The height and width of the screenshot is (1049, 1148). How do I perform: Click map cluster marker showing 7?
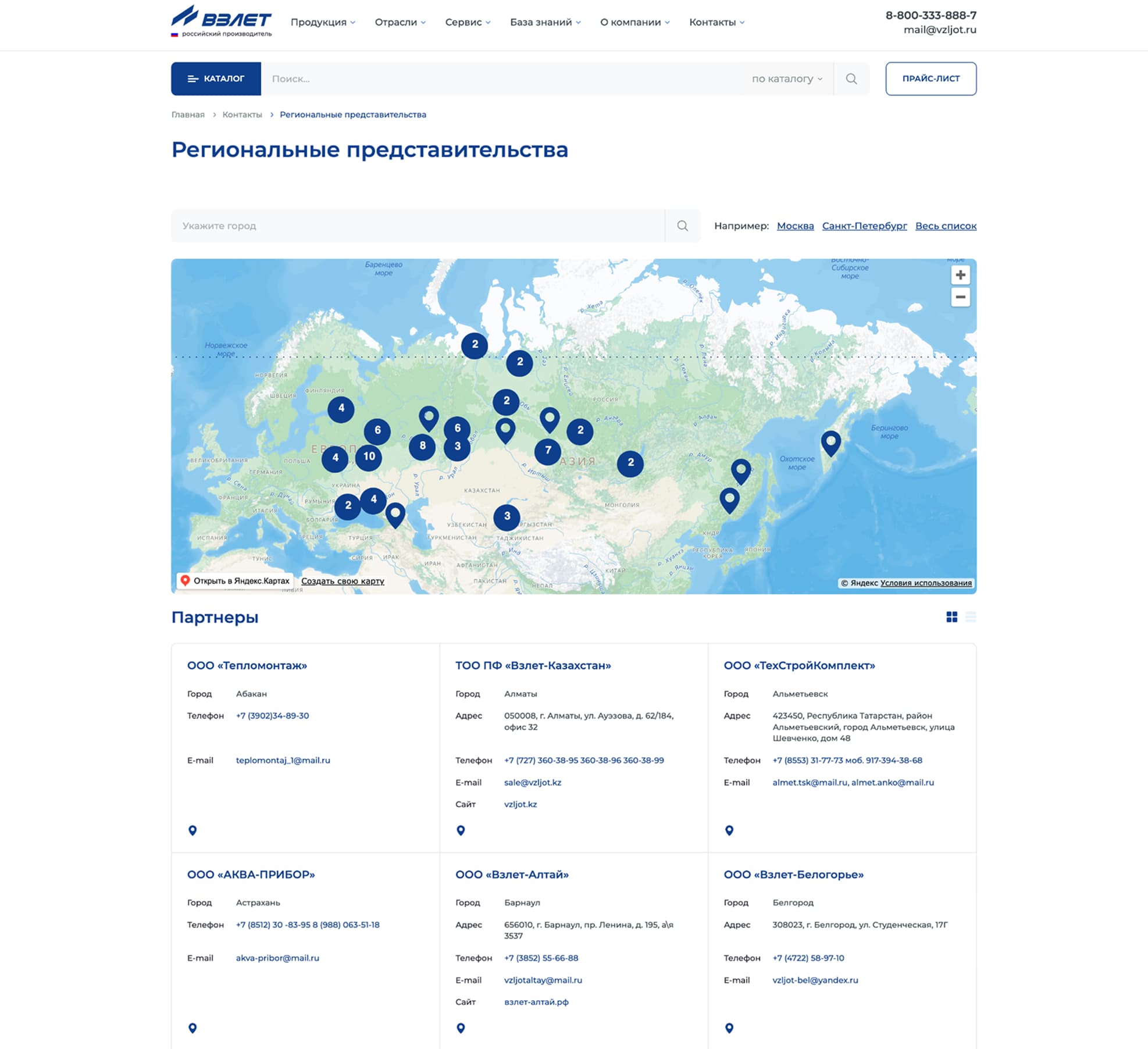coord(547,451)
